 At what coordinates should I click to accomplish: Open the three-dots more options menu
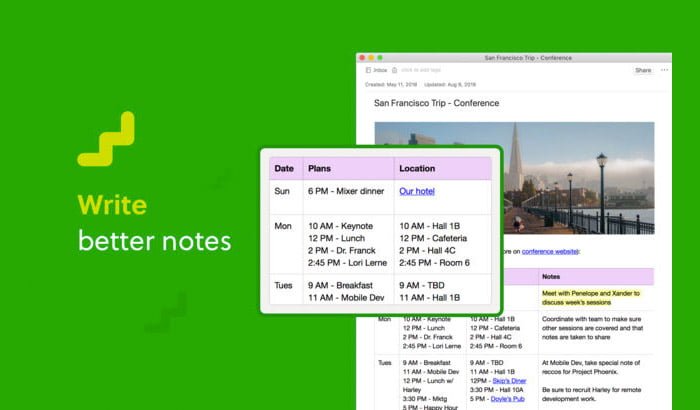click(664, 70)
